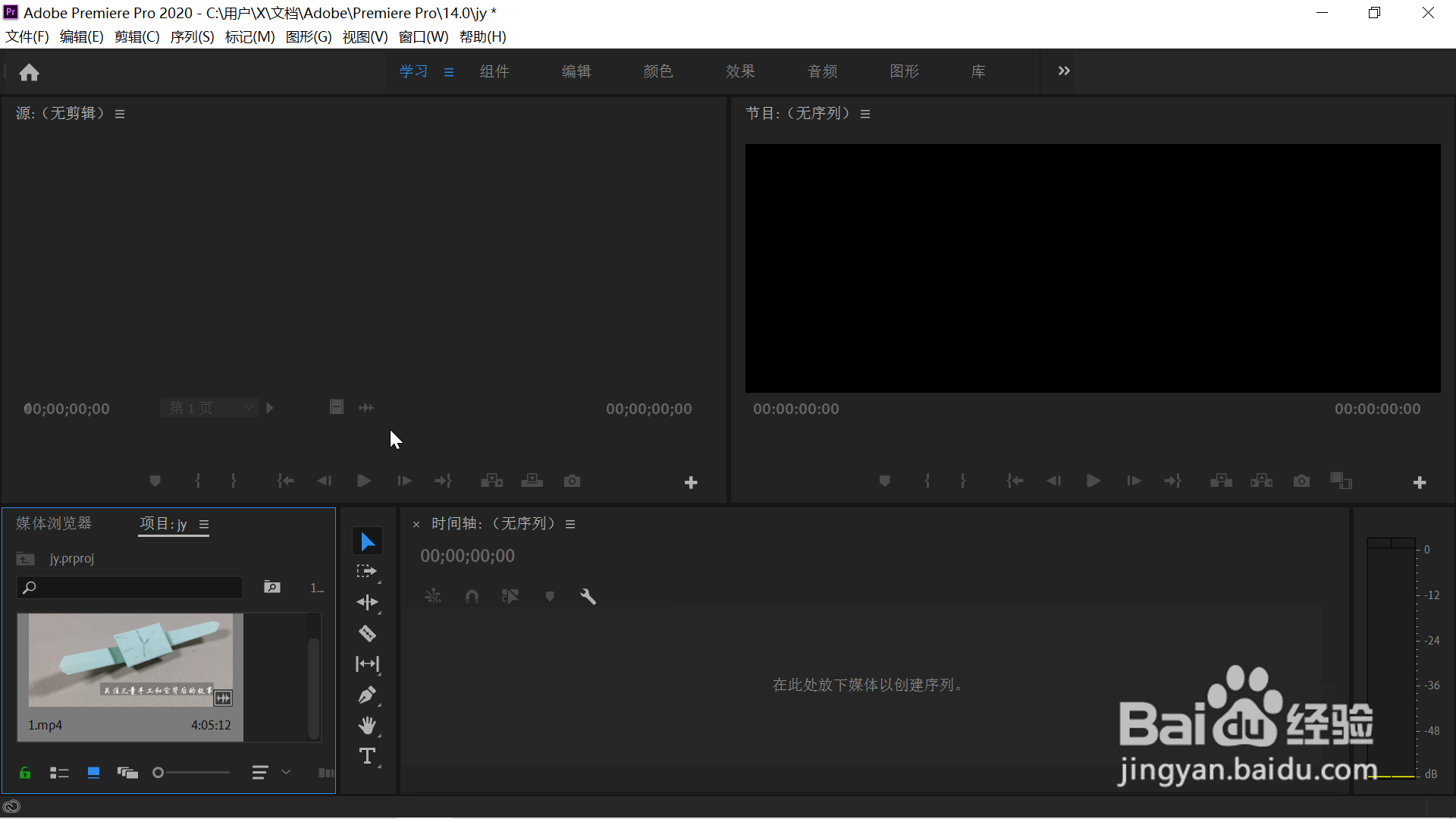Select the Slip tool
The width and height of the screenshot is (1456, 819).
pos(368,664)
